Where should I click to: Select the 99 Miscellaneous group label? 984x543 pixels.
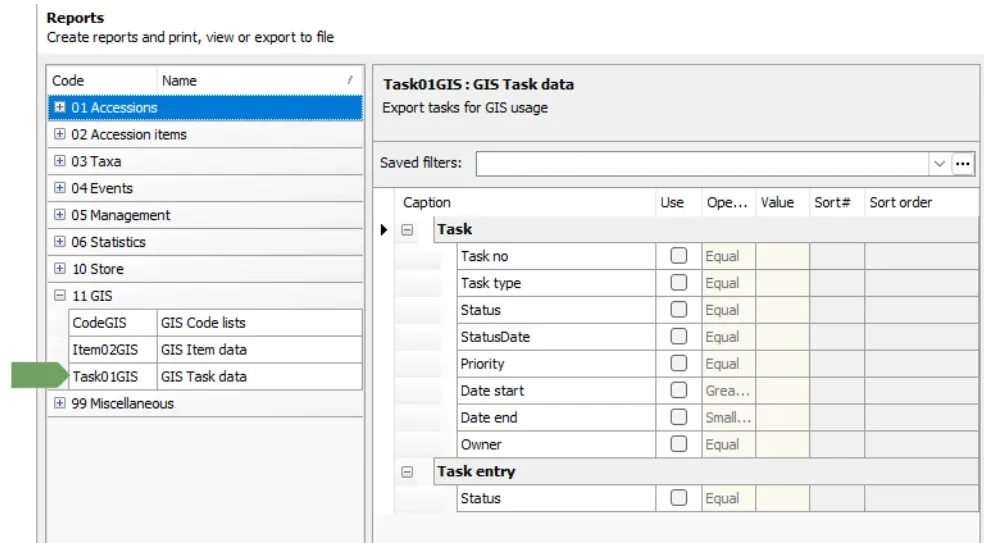coord(122,403)
